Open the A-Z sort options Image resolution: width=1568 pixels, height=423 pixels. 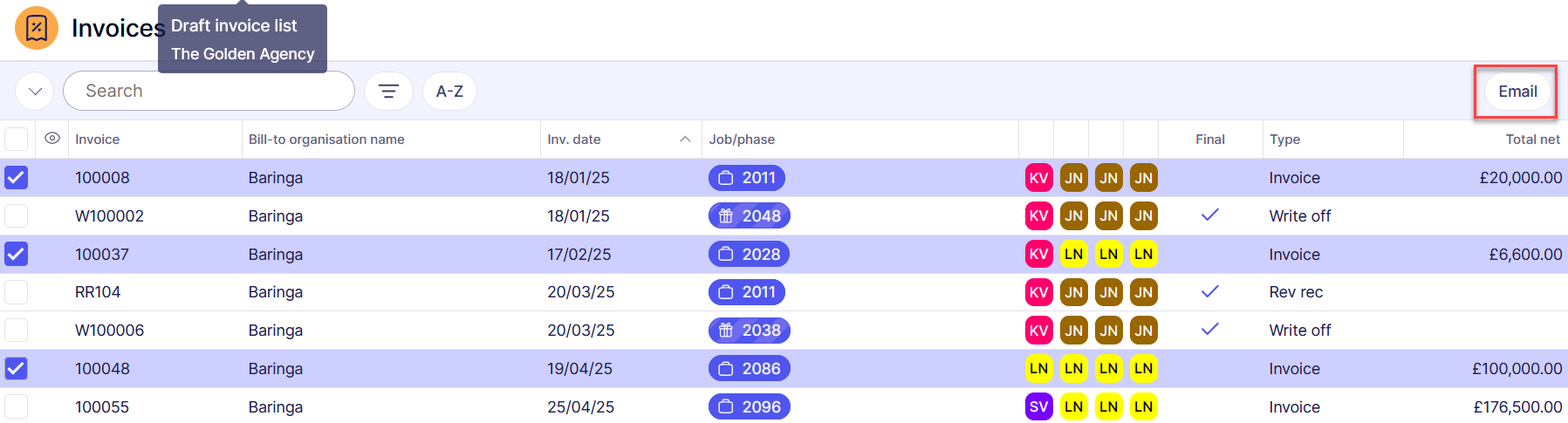pos(449,91)
